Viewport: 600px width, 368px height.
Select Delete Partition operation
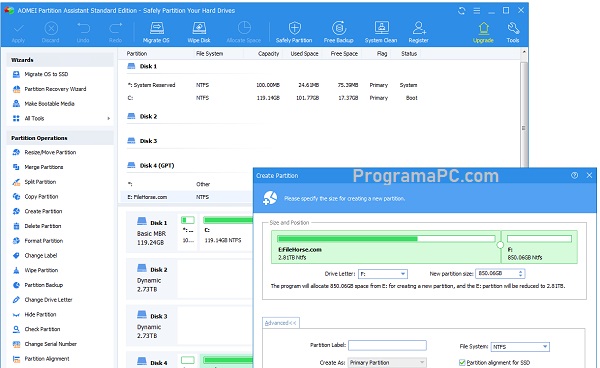pos(43,226)
